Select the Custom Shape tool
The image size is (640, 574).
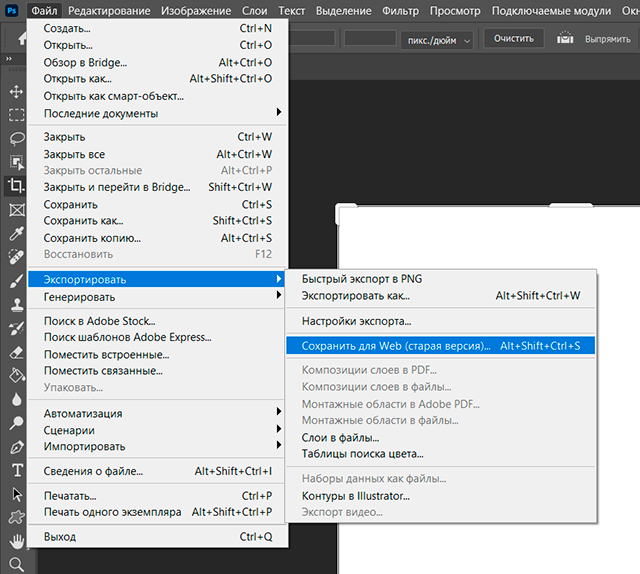pos(16,518)
